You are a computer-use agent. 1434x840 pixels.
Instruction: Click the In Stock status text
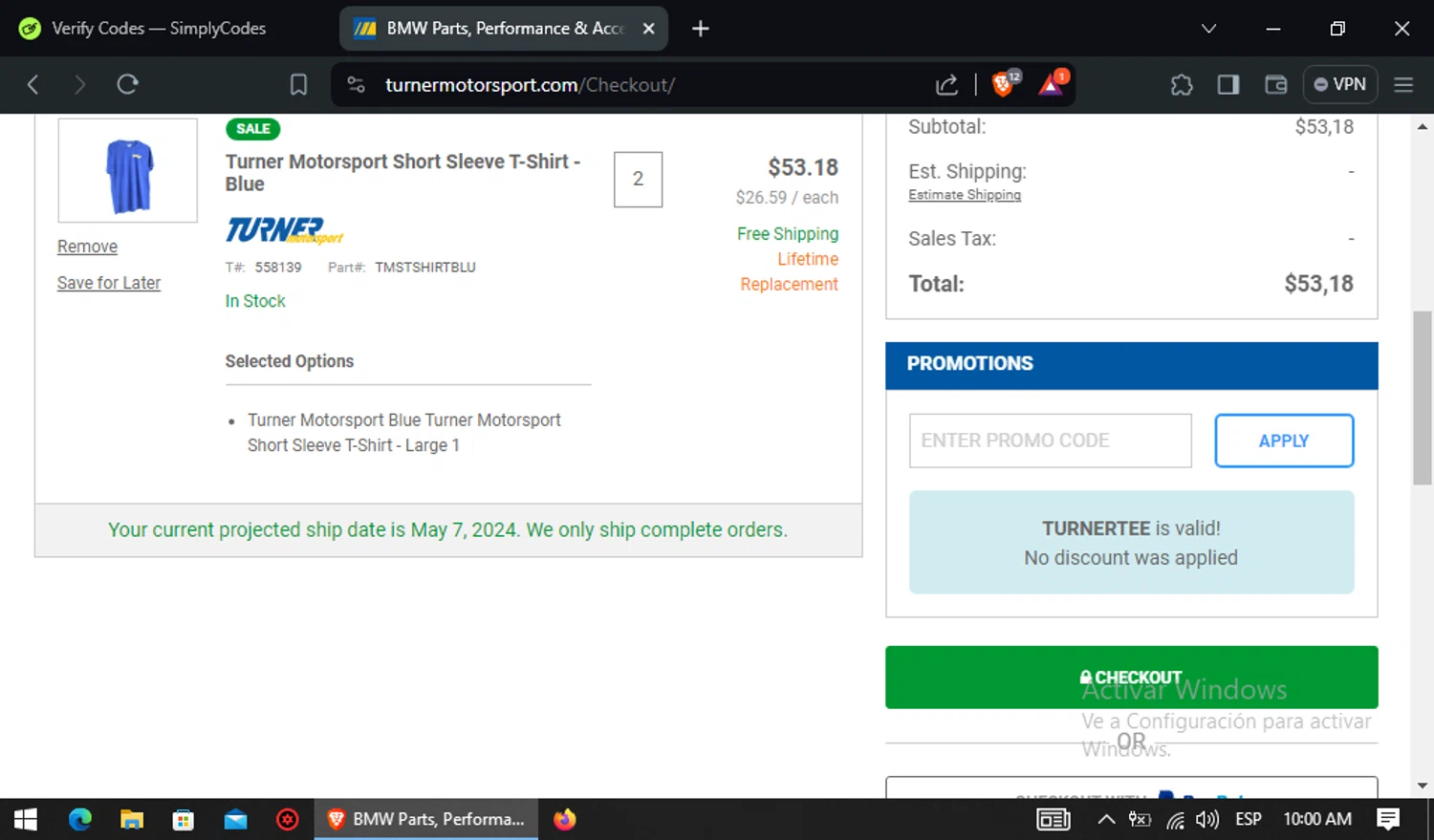point(255,301)
